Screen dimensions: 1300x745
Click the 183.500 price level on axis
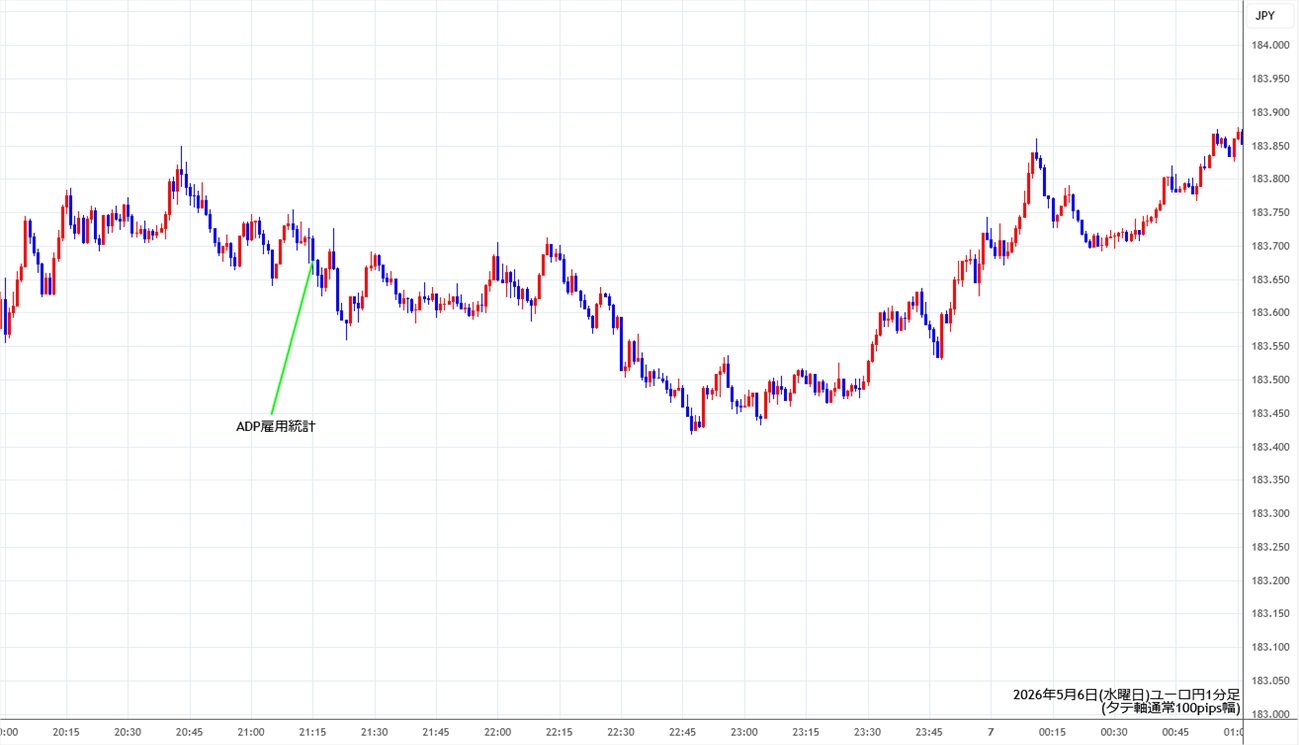[1270, 380]
